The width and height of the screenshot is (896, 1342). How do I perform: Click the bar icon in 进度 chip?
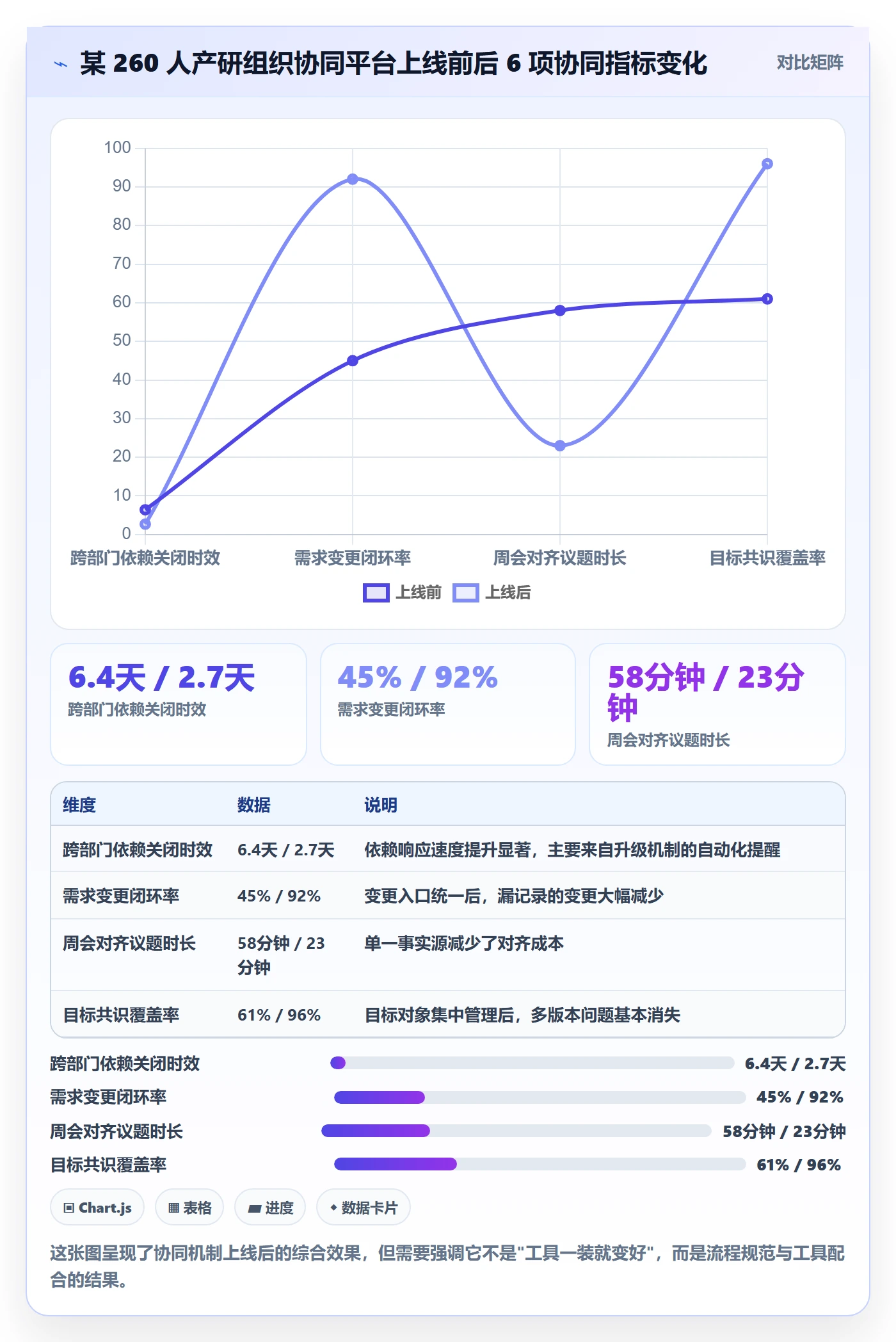pos(255,1209)
